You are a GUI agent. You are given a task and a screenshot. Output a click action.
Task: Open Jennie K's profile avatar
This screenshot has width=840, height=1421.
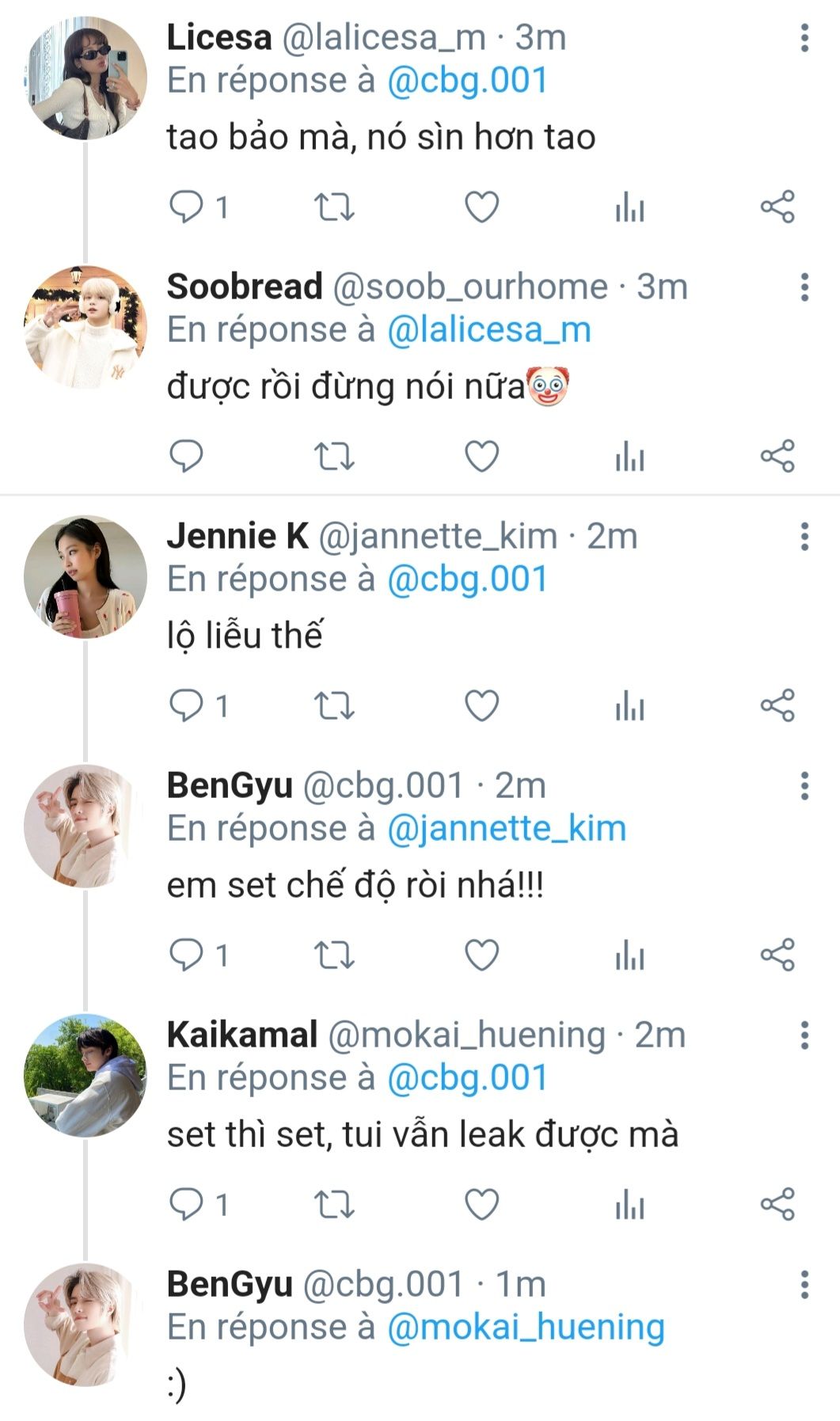pyautogui.click(x=86, y=576)
